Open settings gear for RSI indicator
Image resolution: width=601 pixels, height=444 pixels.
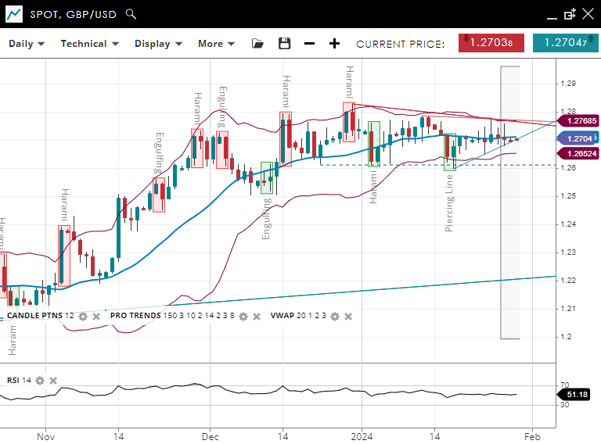click(x=41, y=381)
